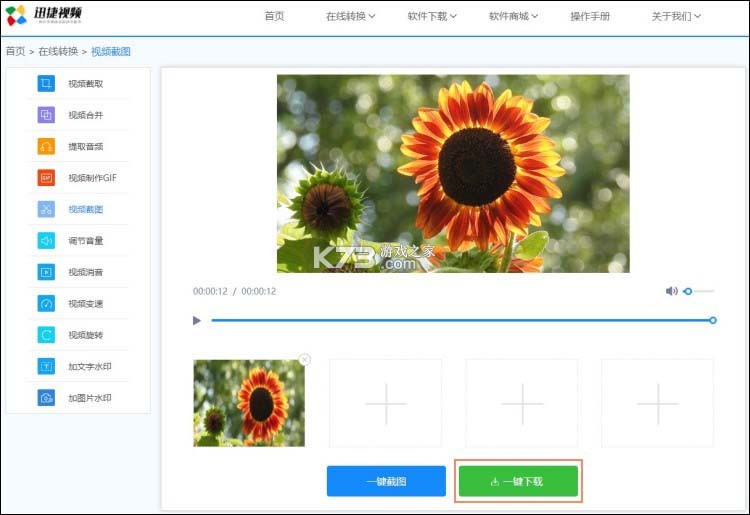Image resolution: width=750 pixels, height=515 pixels.
Task: Expand the 软件下载 navigation dropdown
Action: (x=432, y=16)
